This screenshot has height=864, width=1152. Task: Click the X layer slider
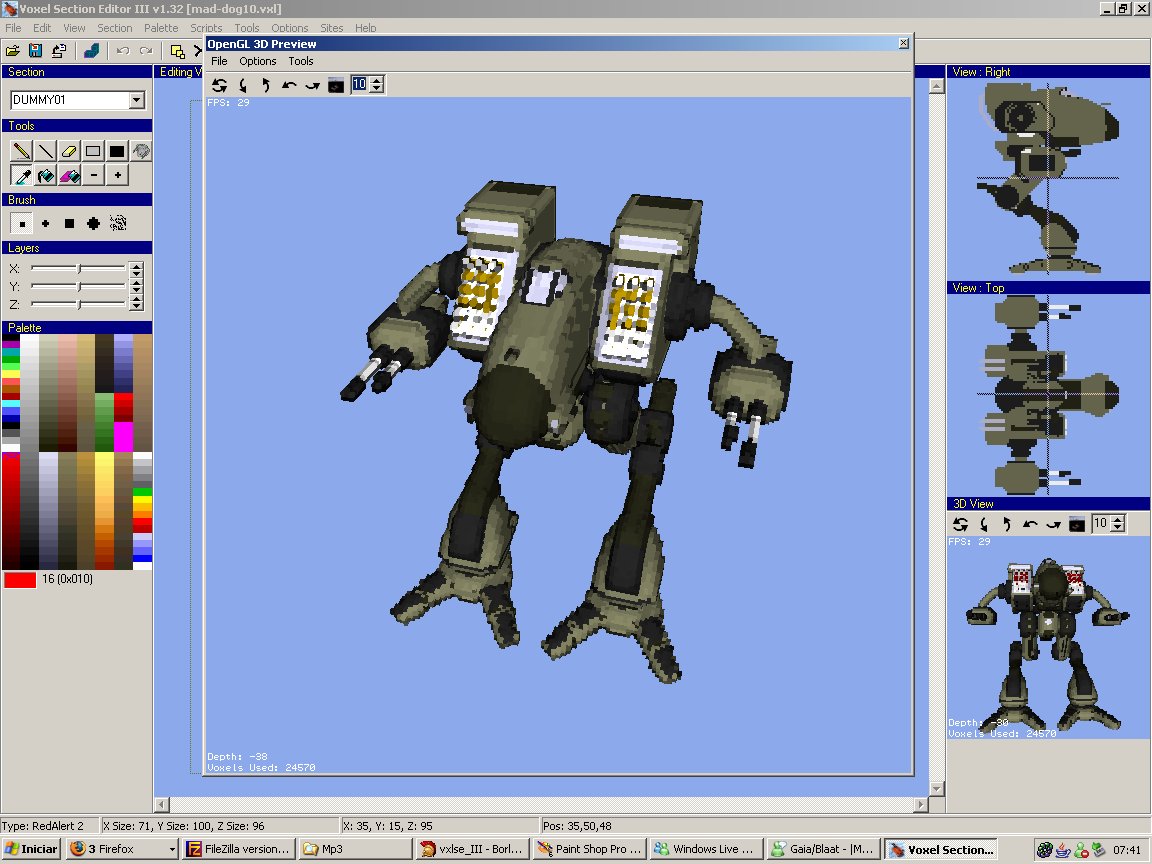pyautogui.click(x=78, y=269)
